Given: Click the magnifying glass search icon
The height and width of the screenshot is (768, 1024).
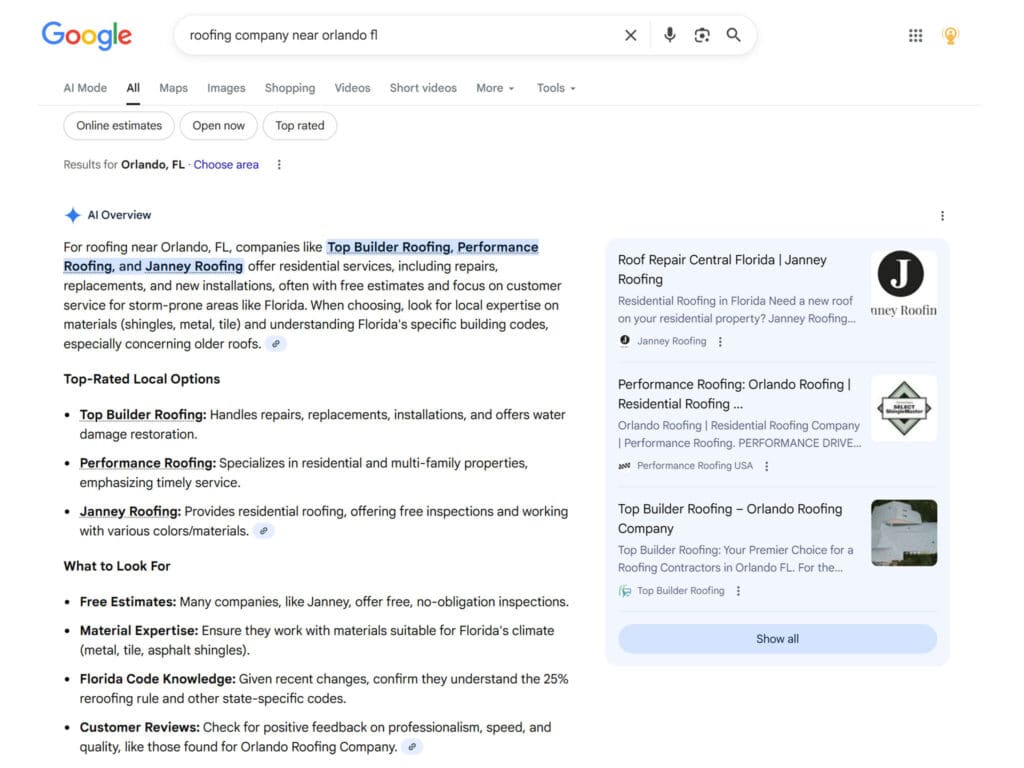Looking at the screenshot, I should pyautogui.click(x=733, y=35).
